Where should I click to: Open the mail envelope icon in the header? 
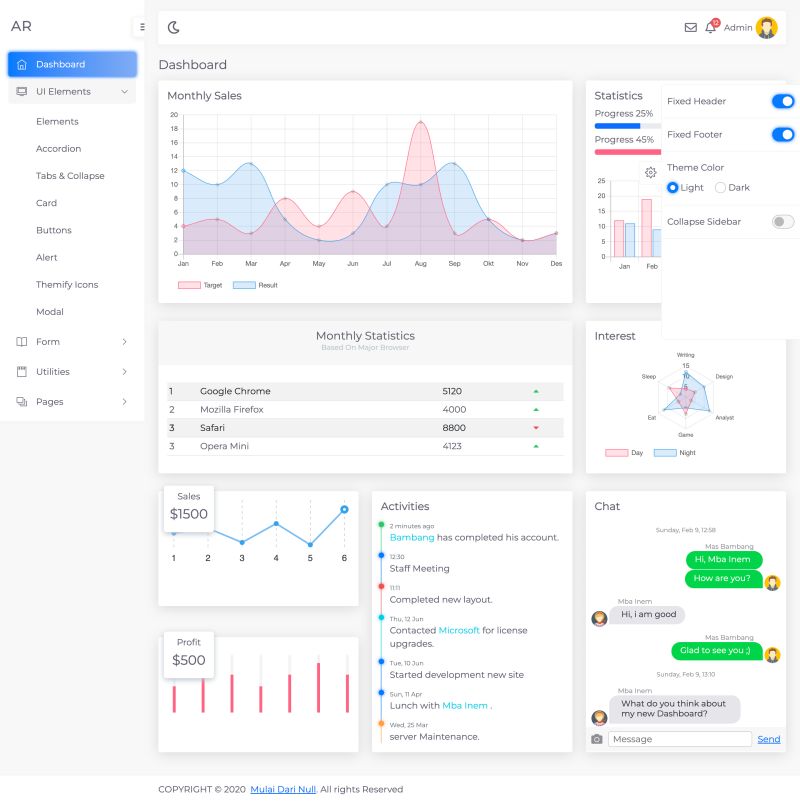pos(691,27)
